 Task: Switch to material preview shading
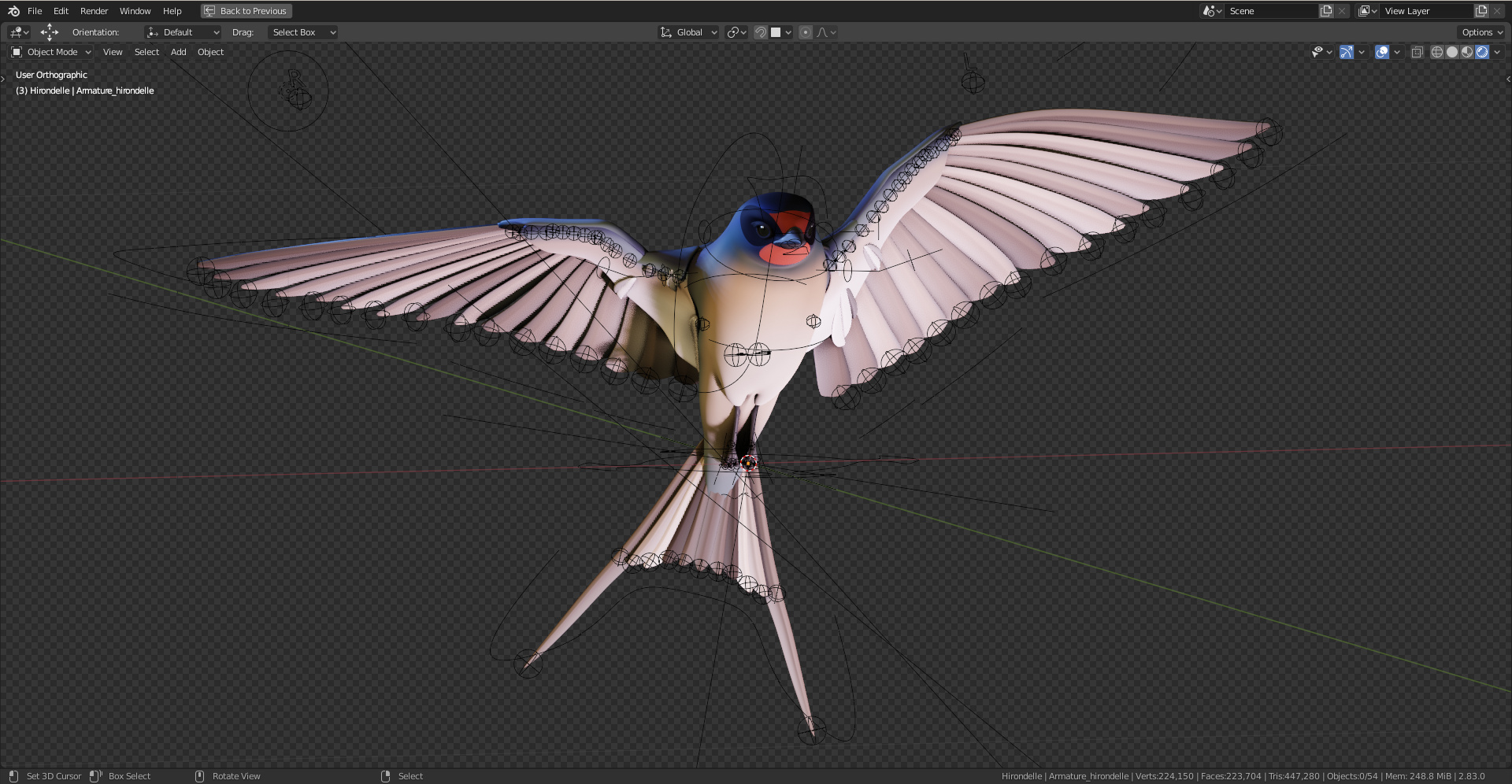(1467, 52)
